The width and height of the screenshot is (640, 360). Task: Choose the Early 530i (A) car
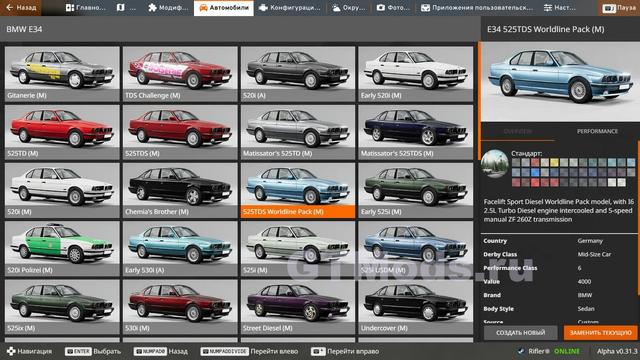pyautogui.click(x=180, y=249)
